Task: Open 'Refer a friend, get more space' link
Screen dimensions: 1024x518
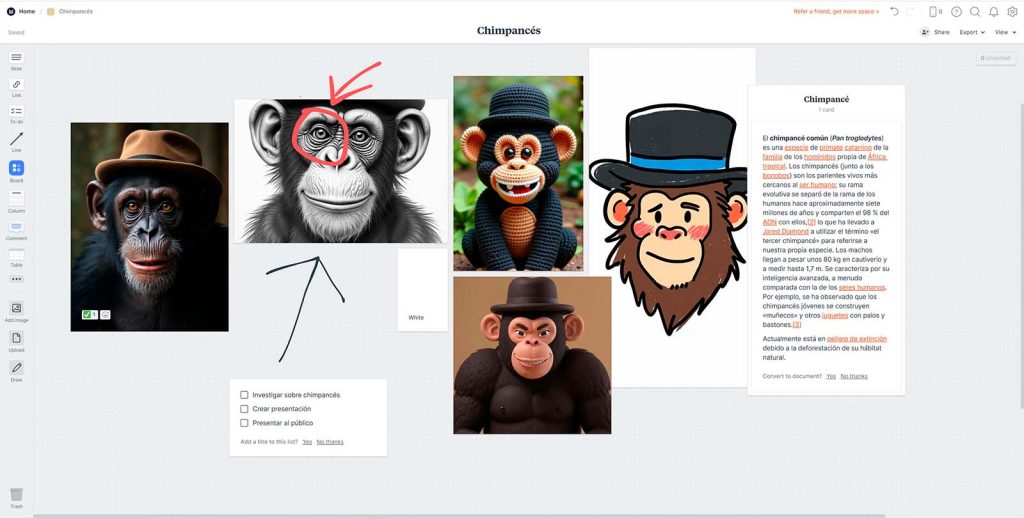Action: pos(836,11)
